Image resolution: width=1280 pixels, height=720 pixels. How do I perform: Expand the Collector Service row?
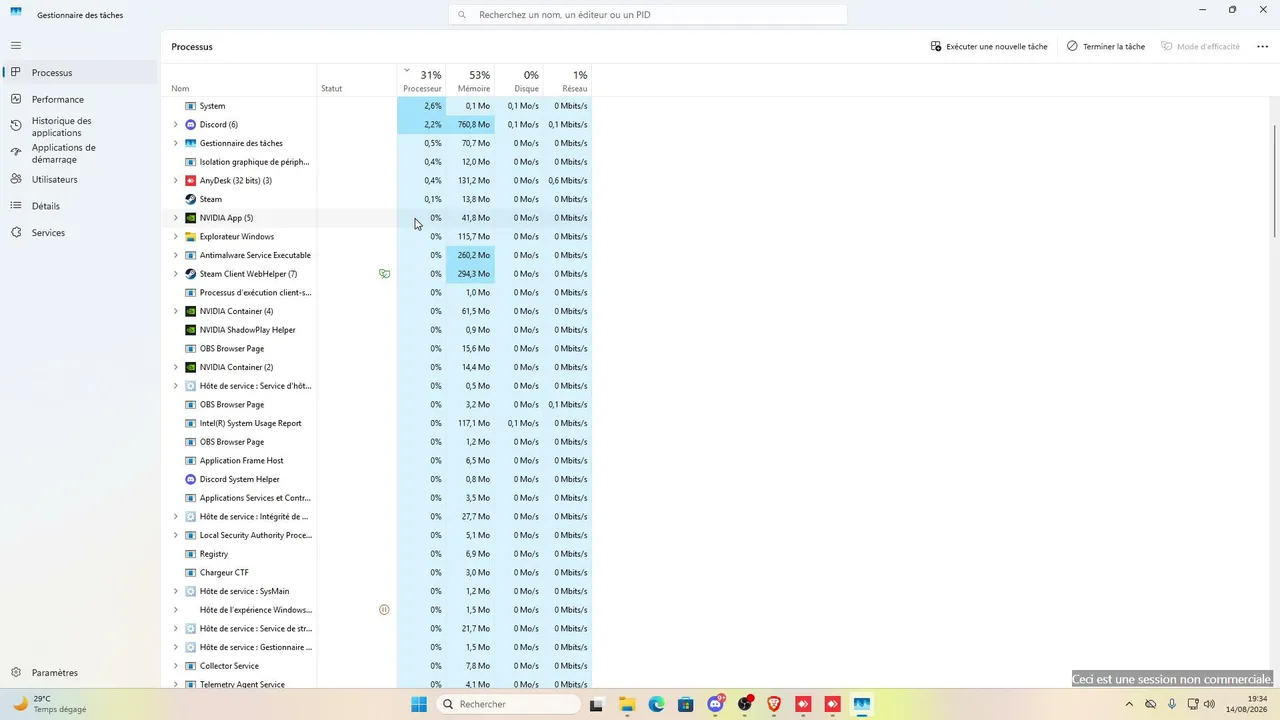(x=176, y=666)
